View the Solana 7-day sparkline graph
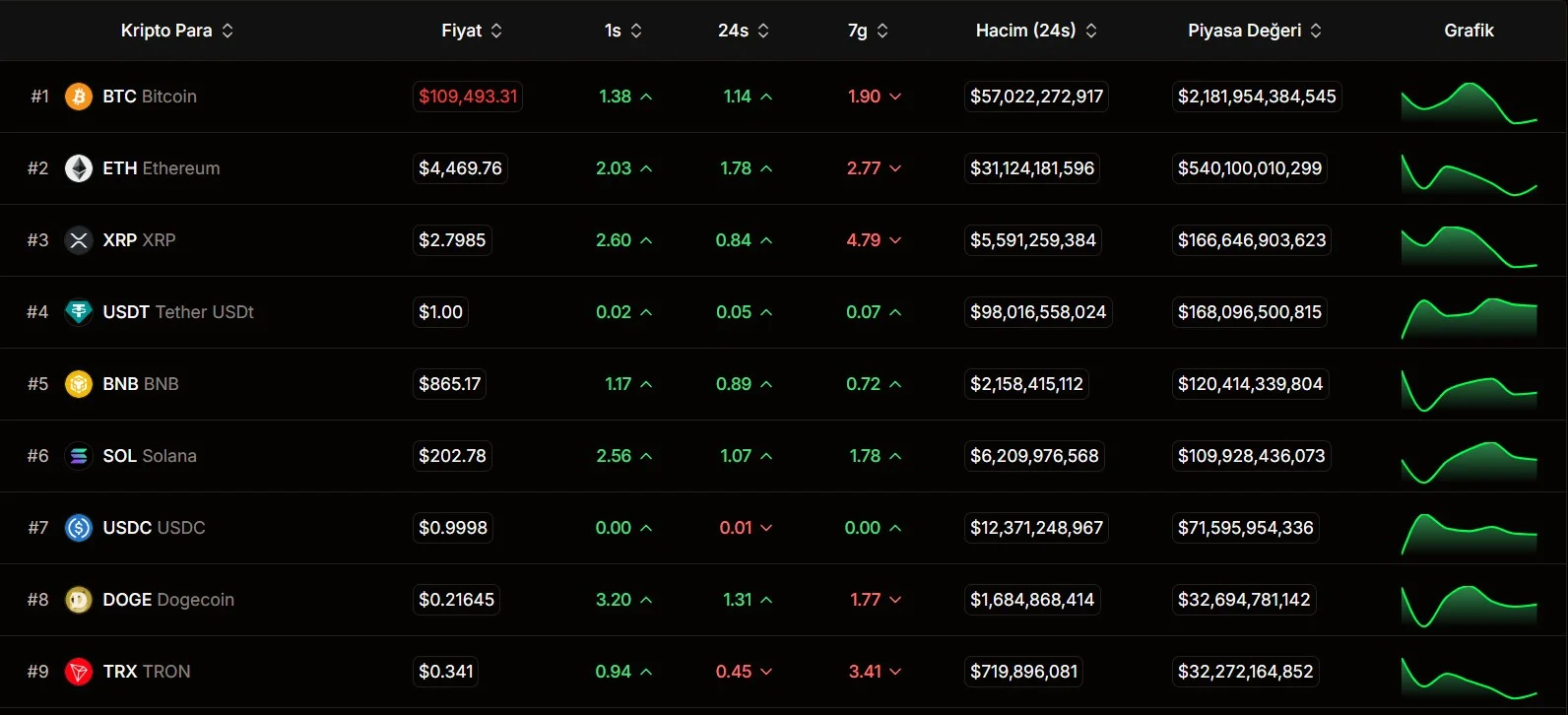 1469,463
